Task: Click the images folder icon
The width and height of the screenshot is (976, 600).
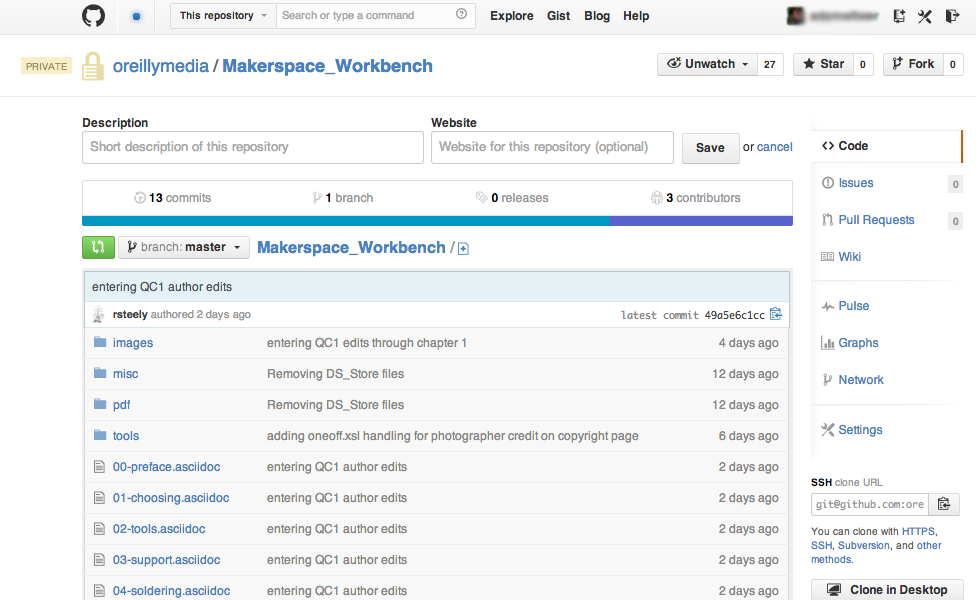Action: [100, 342]
